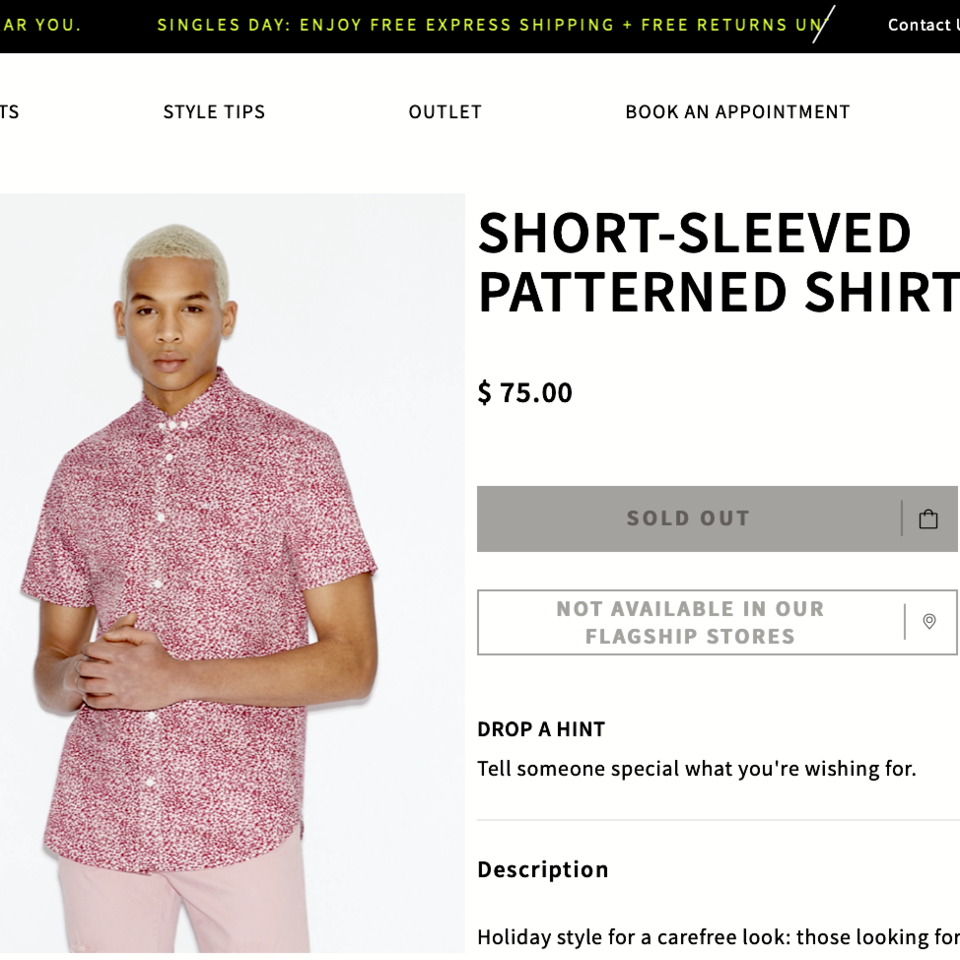Image resolution: width=960 pixels, height=960 pixels.
Task: Select the Drop a Hint heading
Action: (541, 729)
